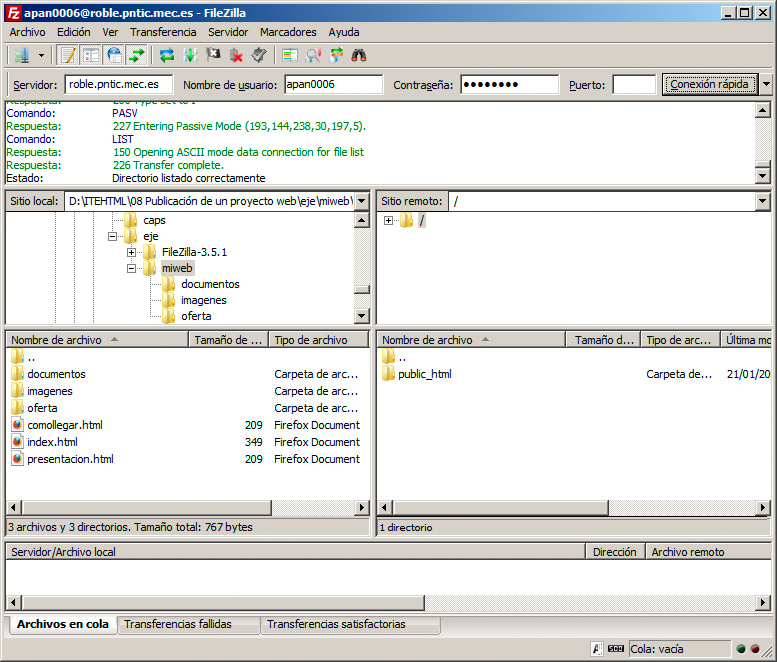Click local file list horizontal scrollbar right arrow
This screenshot has height=662, width=777.
coord(362,507)
